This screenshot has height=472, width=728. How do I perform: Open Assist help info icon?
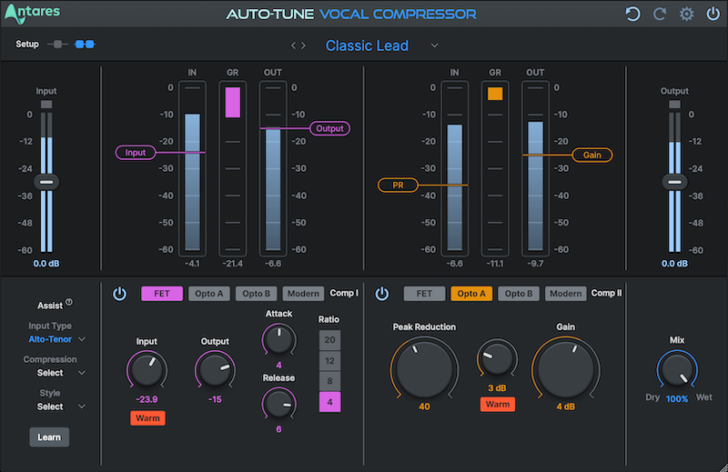tap(69, 302)
